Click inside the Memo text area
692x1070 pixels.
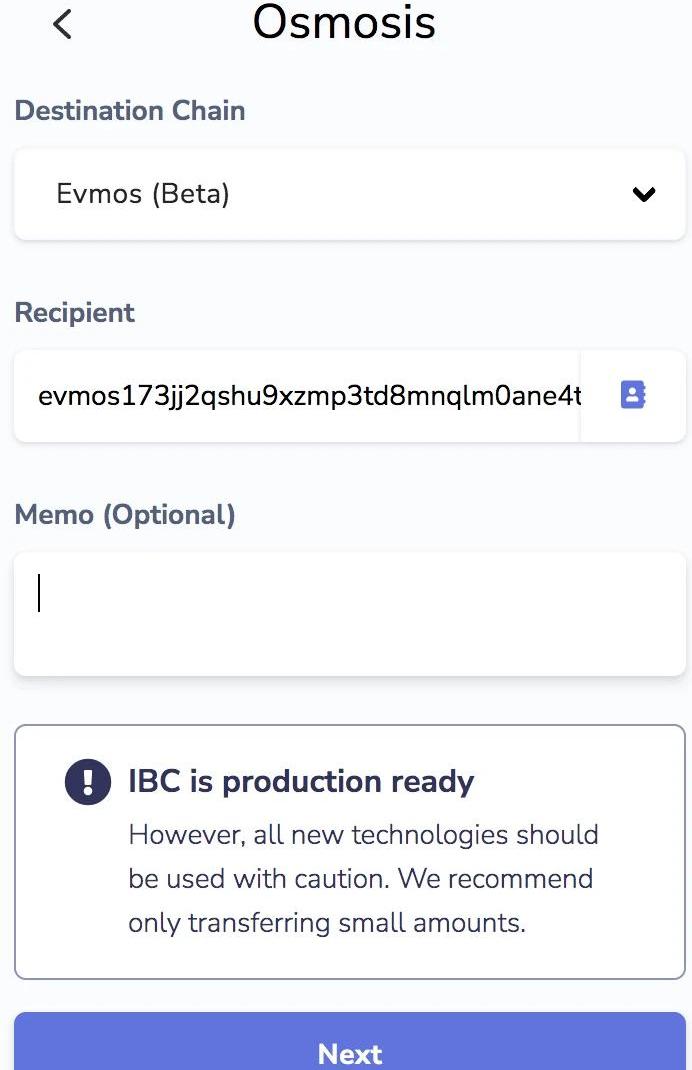(x=349, y=613)
